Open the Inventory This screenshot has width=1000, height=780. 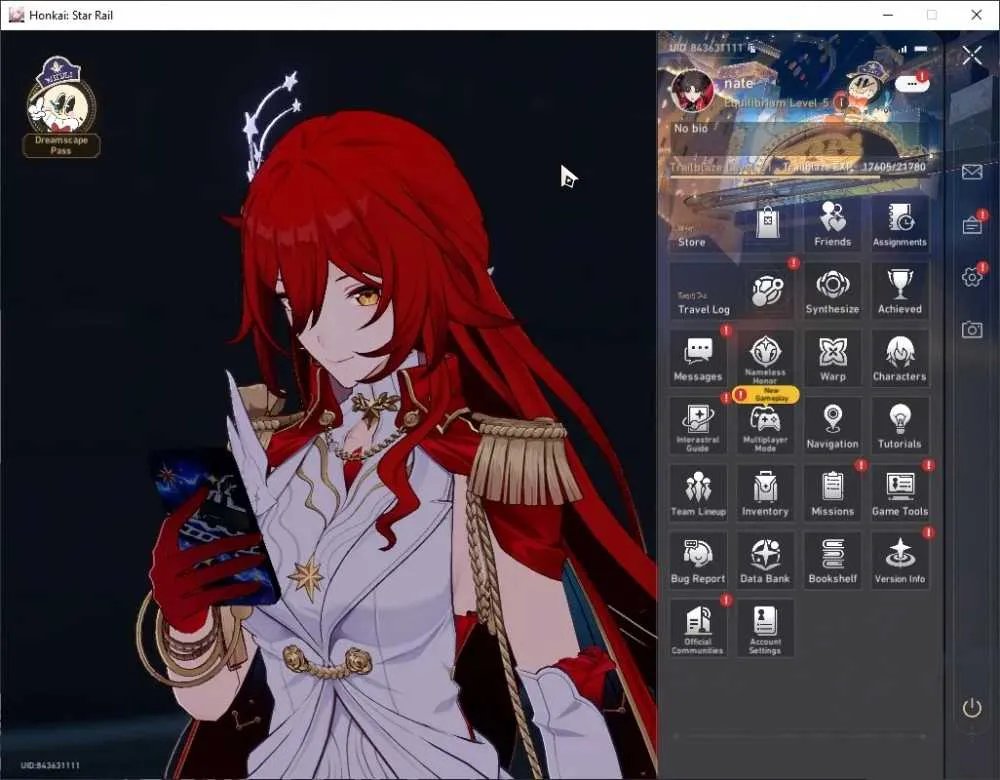[765, 494]
